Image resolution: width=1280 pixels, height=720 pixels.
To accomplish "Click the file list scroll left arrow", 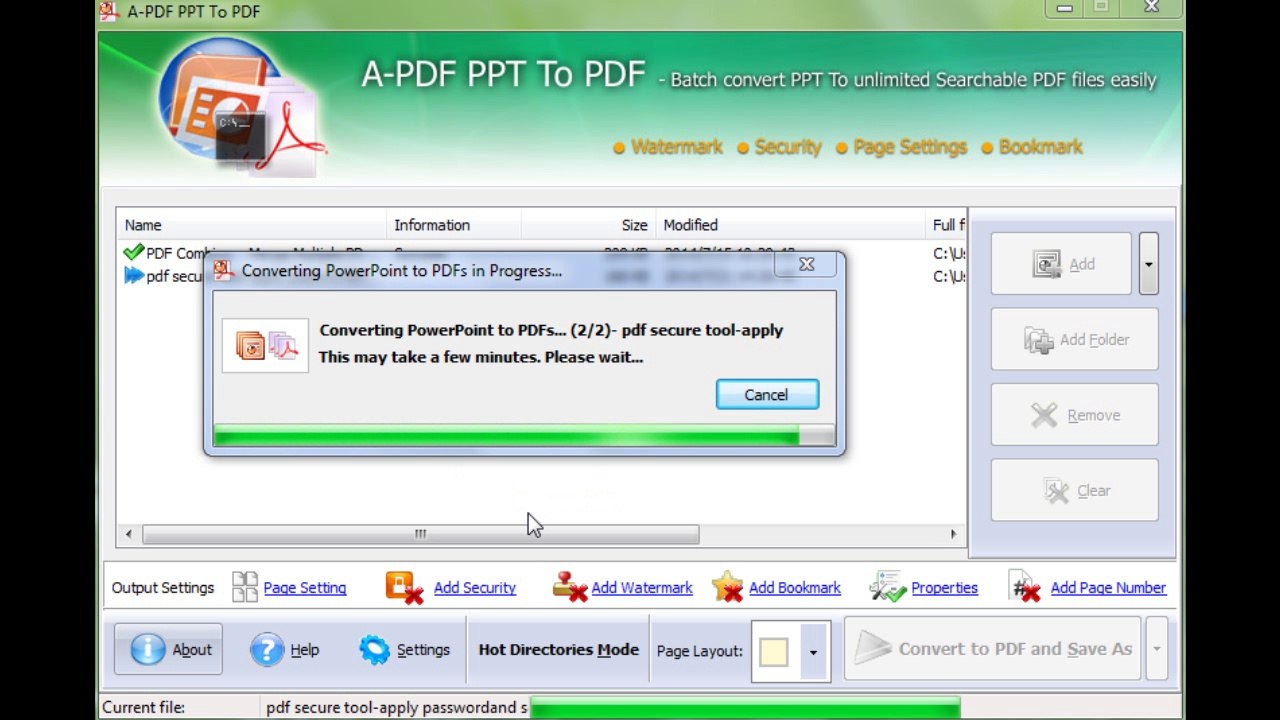I will (128, 534).
